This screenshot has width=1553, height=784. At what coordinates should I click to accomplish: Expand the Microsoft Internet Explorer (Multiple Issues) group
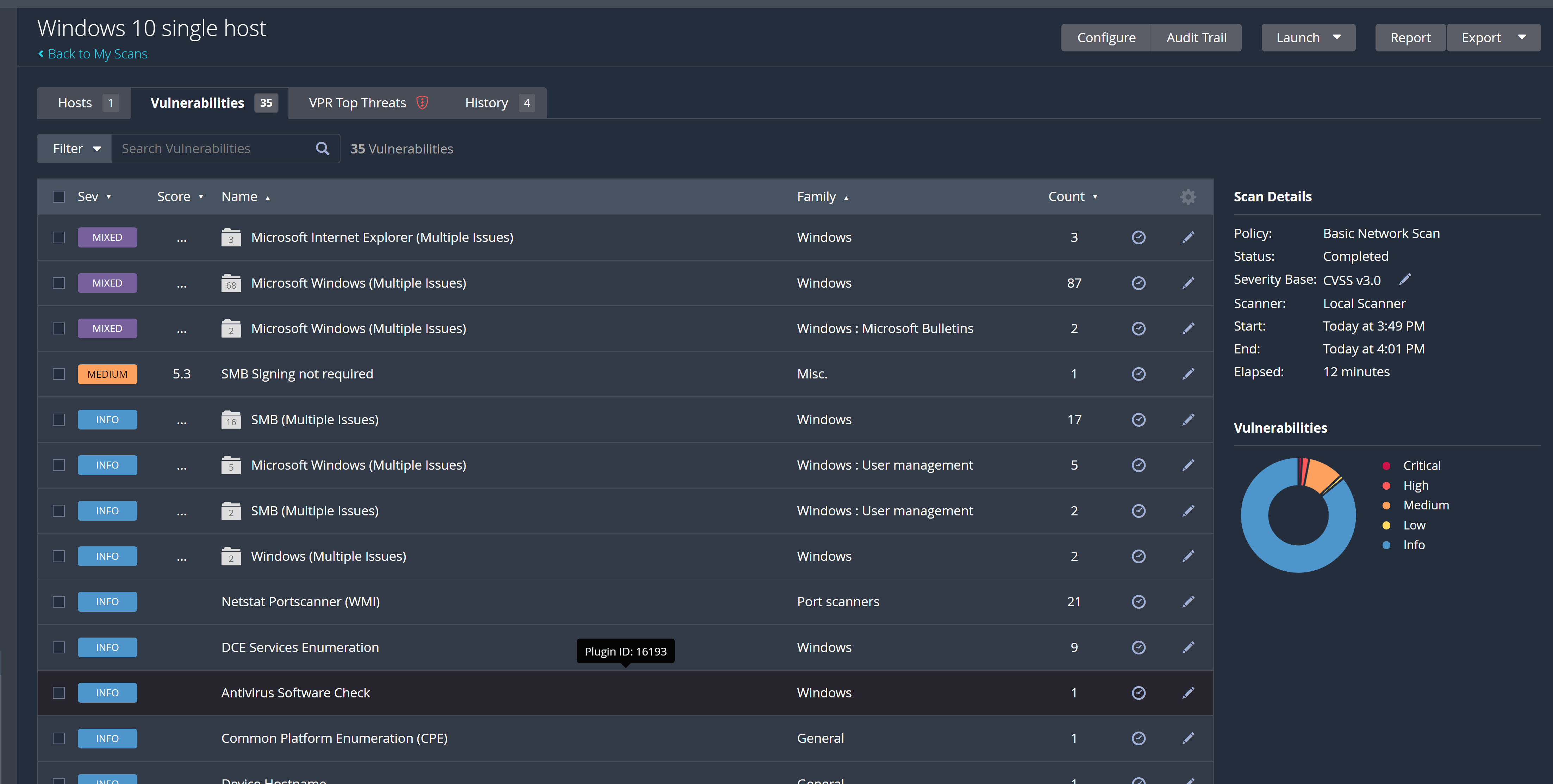pyautogui.click(x=382, y=237)
